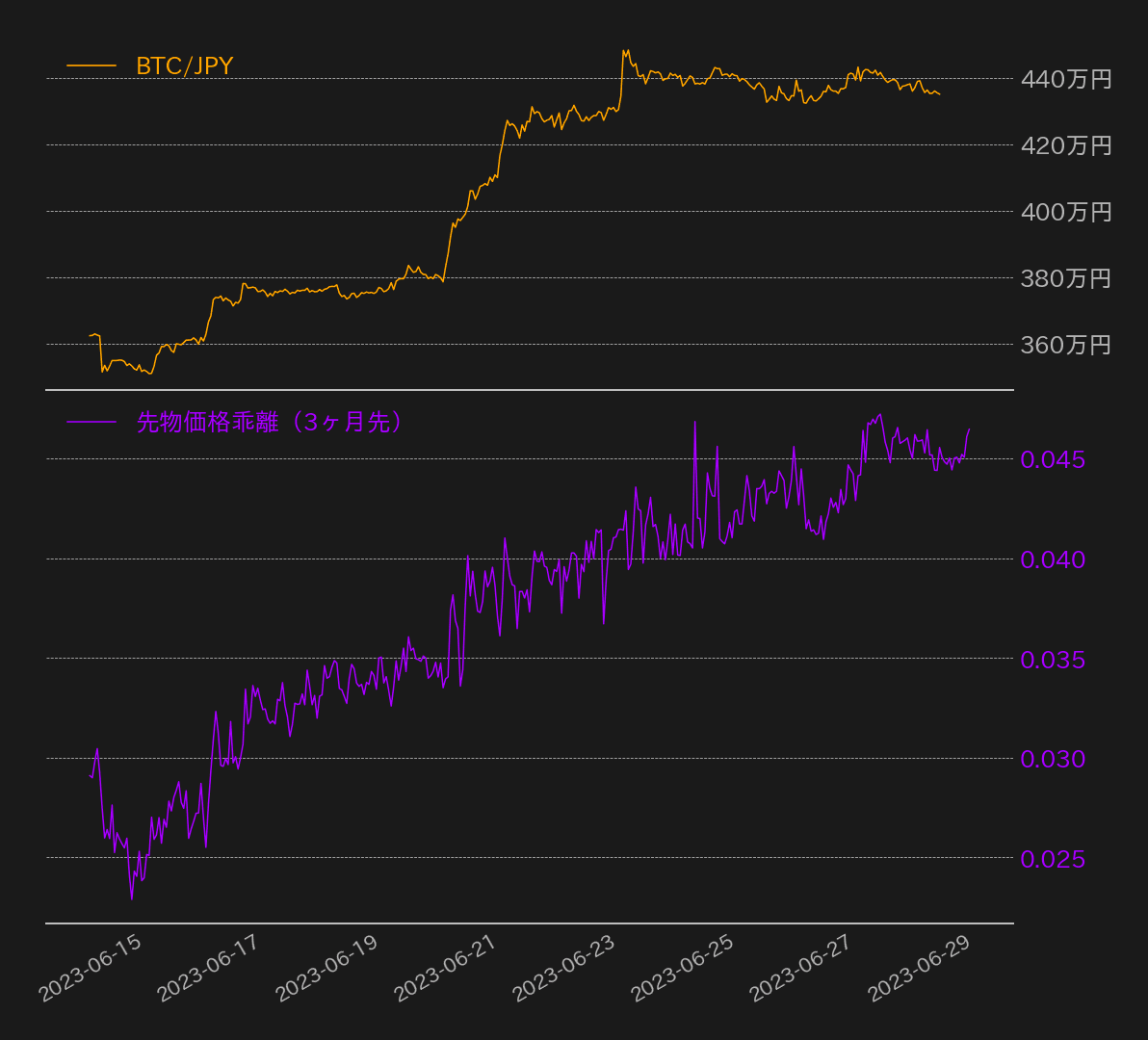This screenshot has width=1148, height=1040.
Task: Hide the orange price series using the legend
Action: tap(144, 67)
